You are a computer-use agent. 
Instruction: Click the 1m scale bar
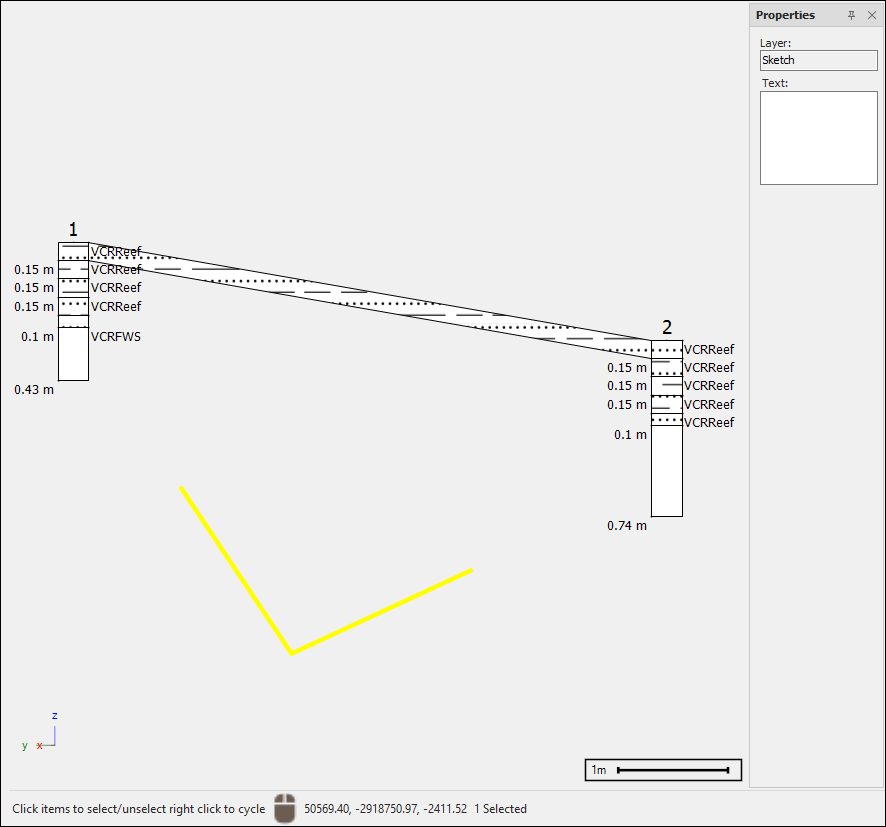663,769
